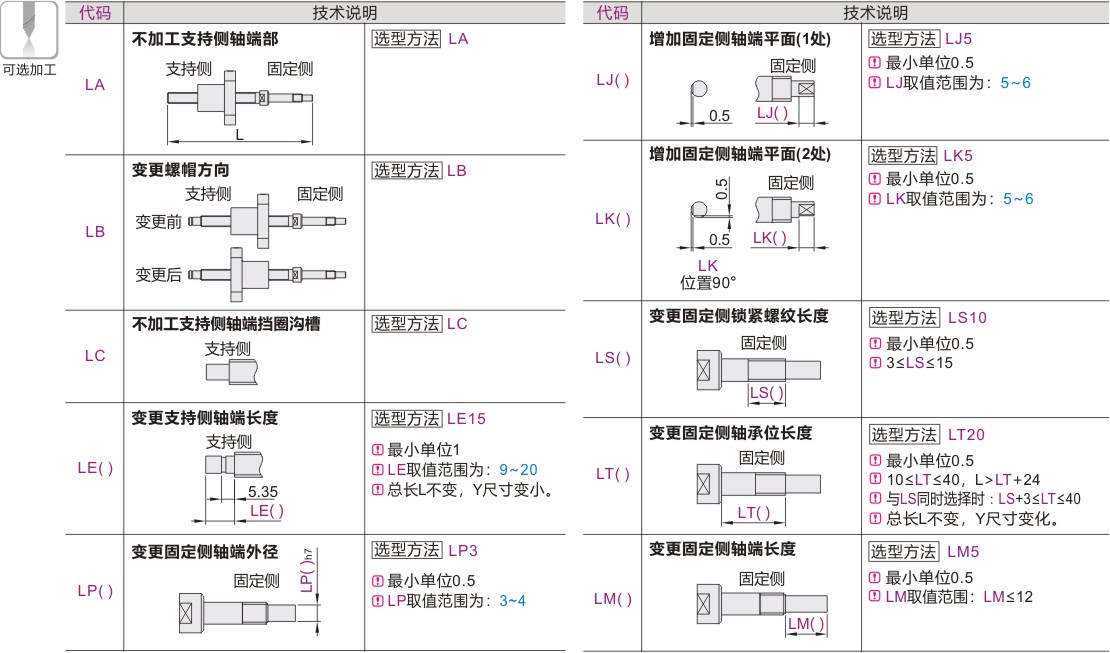
Task: Click the 5.35 dimension value
Action: point(263,492)
